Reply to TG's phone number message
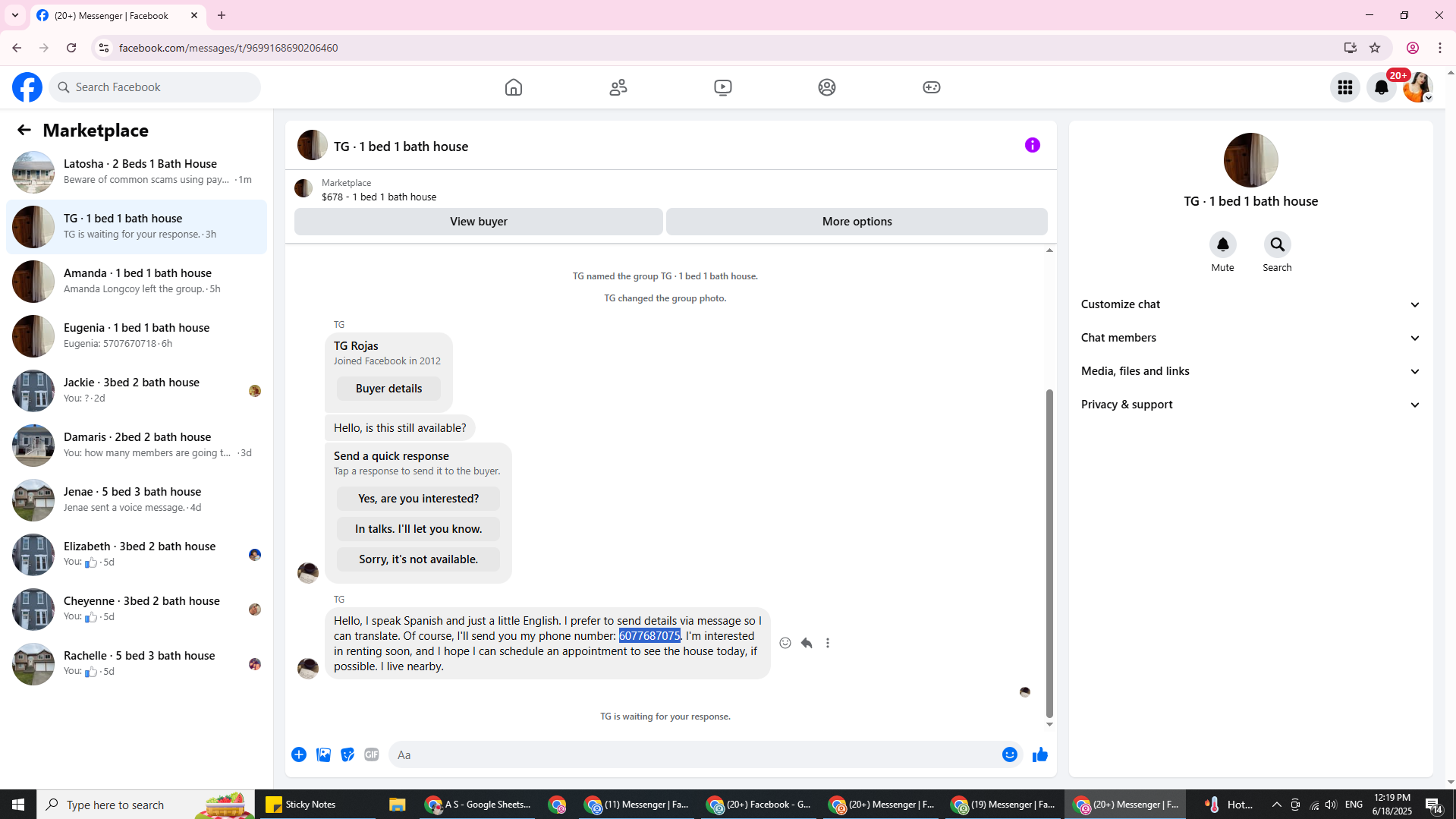 click(807, 643)
